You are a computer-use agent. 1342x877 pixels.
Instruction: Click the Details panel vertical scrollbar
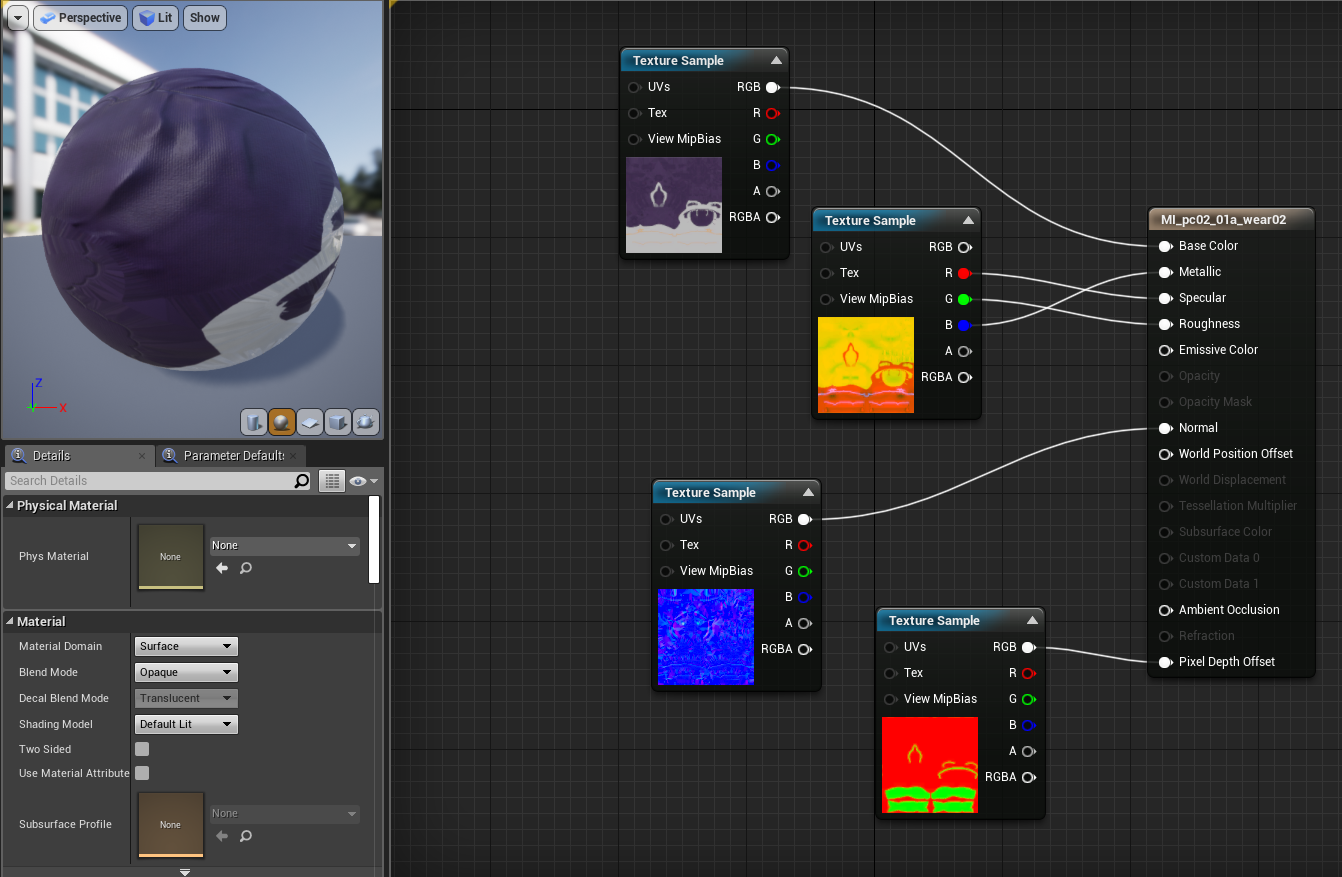coord(374,540)
